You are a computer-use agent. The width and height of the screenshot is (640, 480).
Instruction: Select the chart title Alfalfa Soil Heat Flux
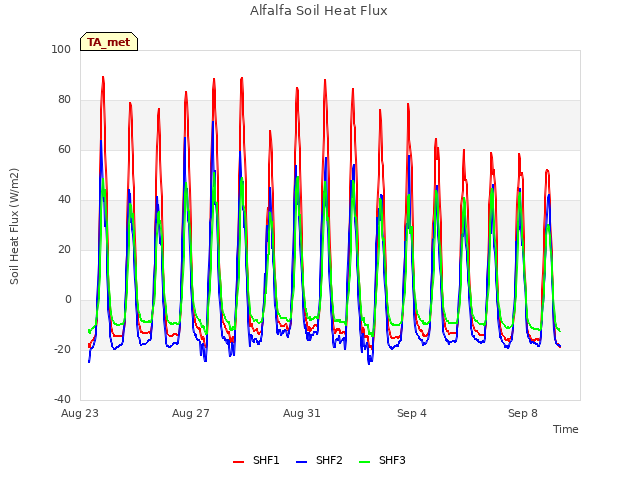pyautogui.click(x=319, y=10)
